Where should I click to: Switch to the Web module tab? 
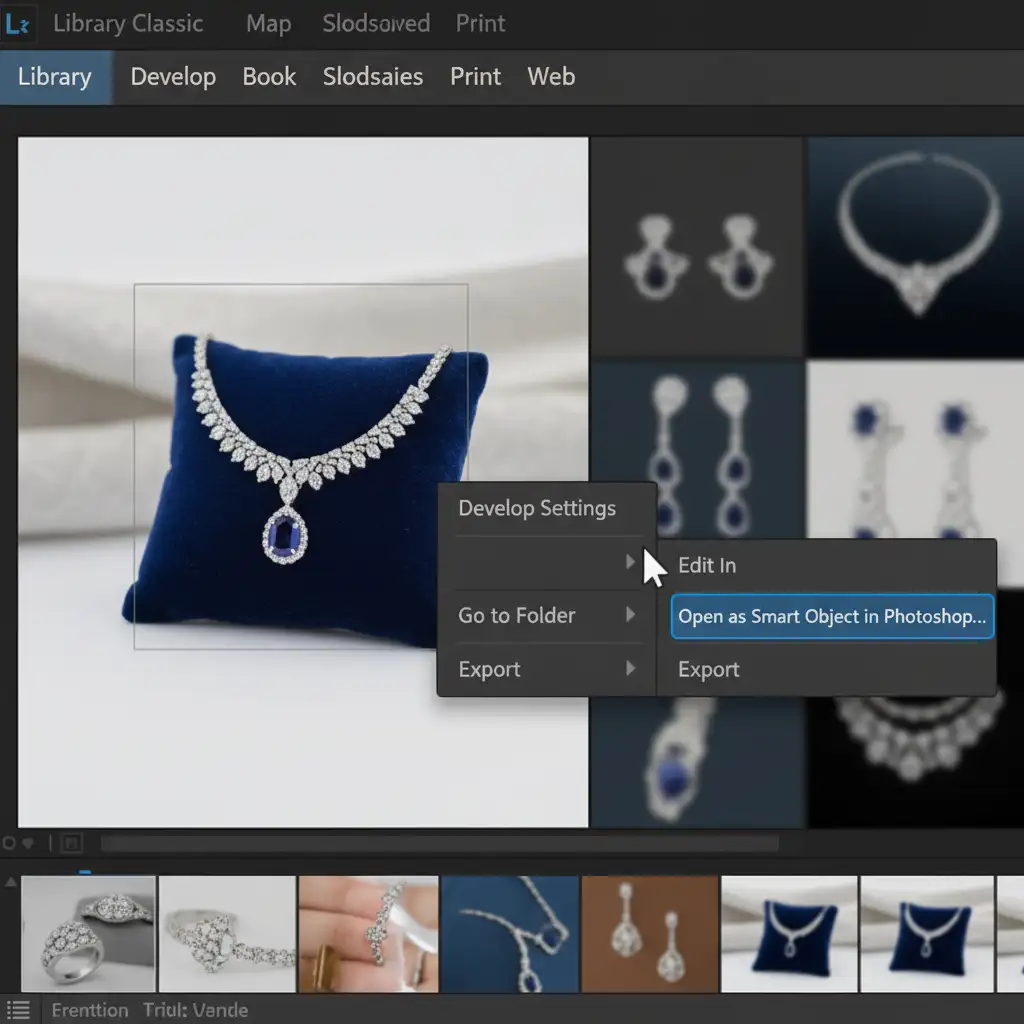click(551, 77)
